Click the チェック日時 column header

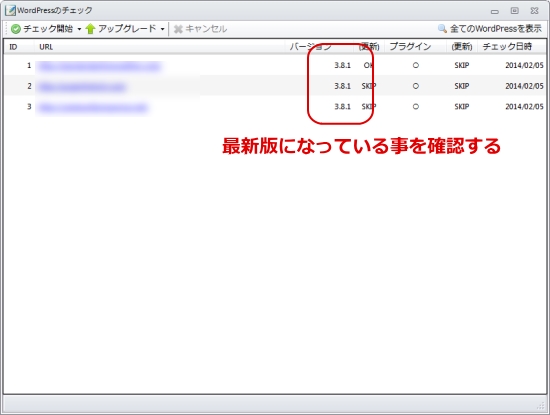(x=507, y=47)
